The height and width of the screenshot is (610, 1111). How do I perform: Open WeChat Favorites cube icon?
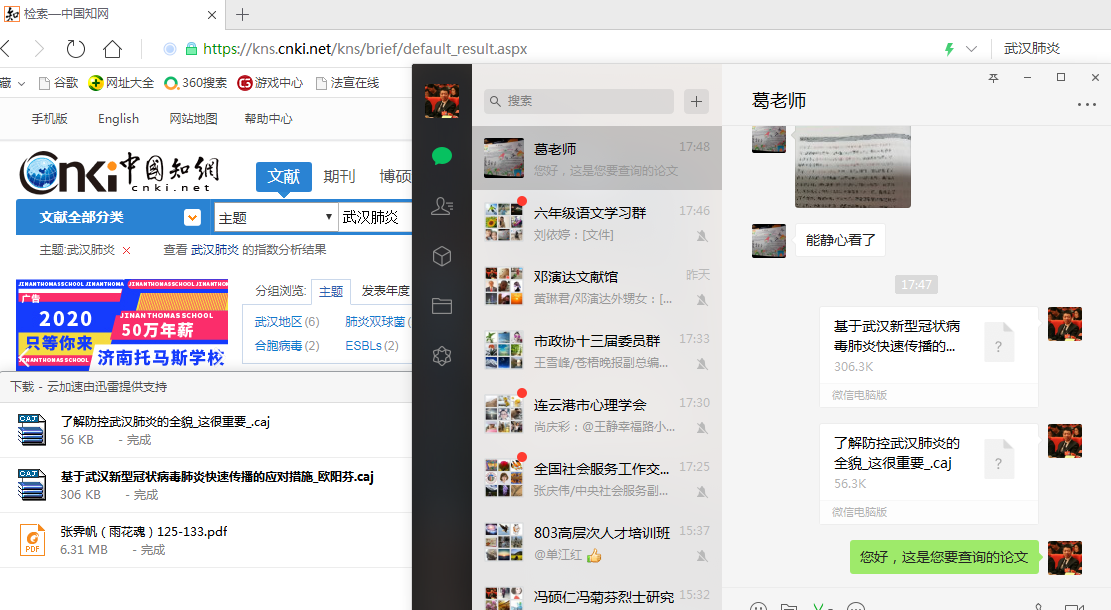[x=441, y=257]
